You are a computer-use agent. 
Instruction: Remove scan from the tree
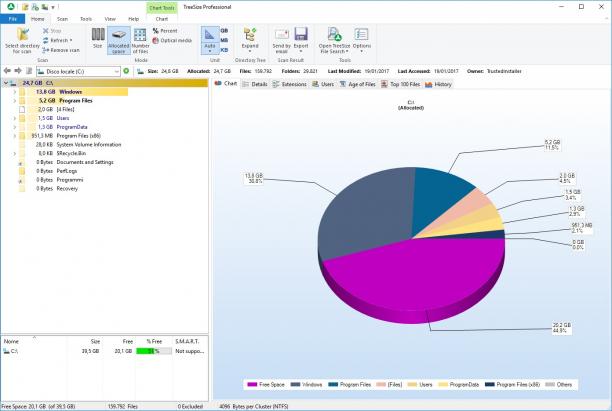tap(60, 50)
